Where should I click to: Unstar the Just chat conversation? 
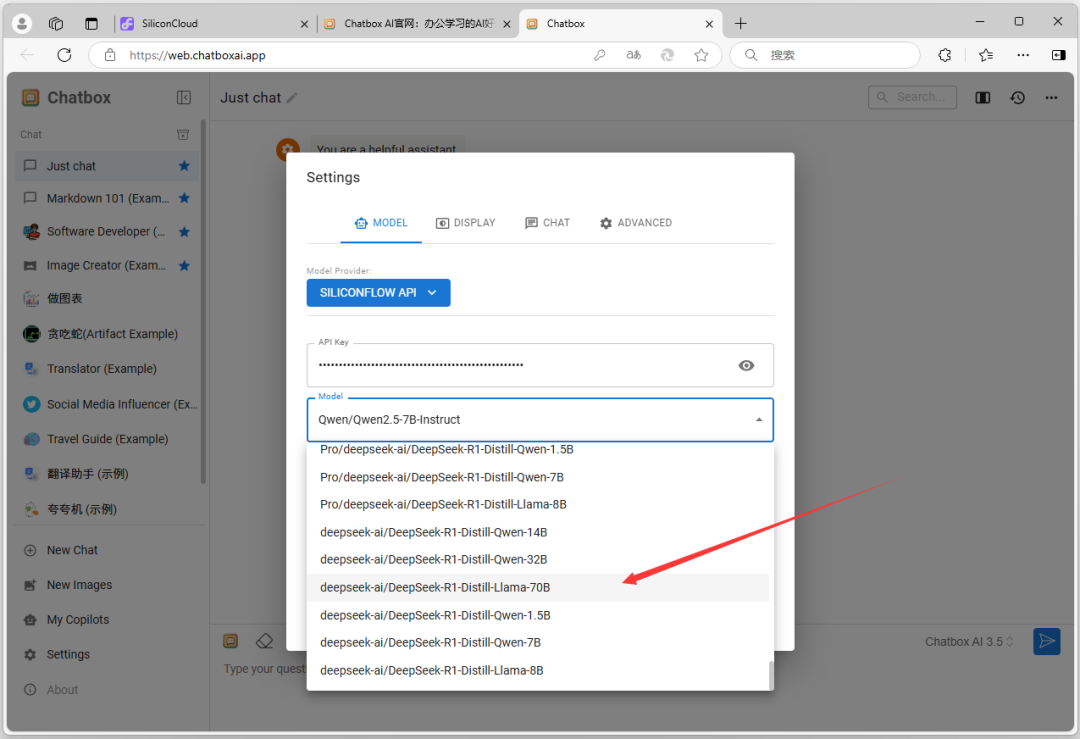click(184, 166)
